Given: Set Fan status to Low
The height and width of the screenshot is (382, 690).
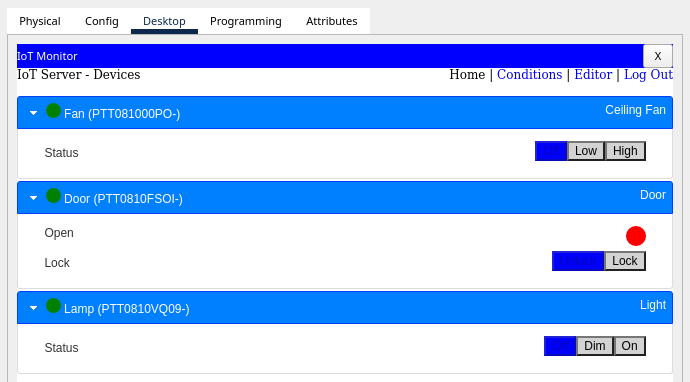Looking at the screenshot, I should pos(586,151).
